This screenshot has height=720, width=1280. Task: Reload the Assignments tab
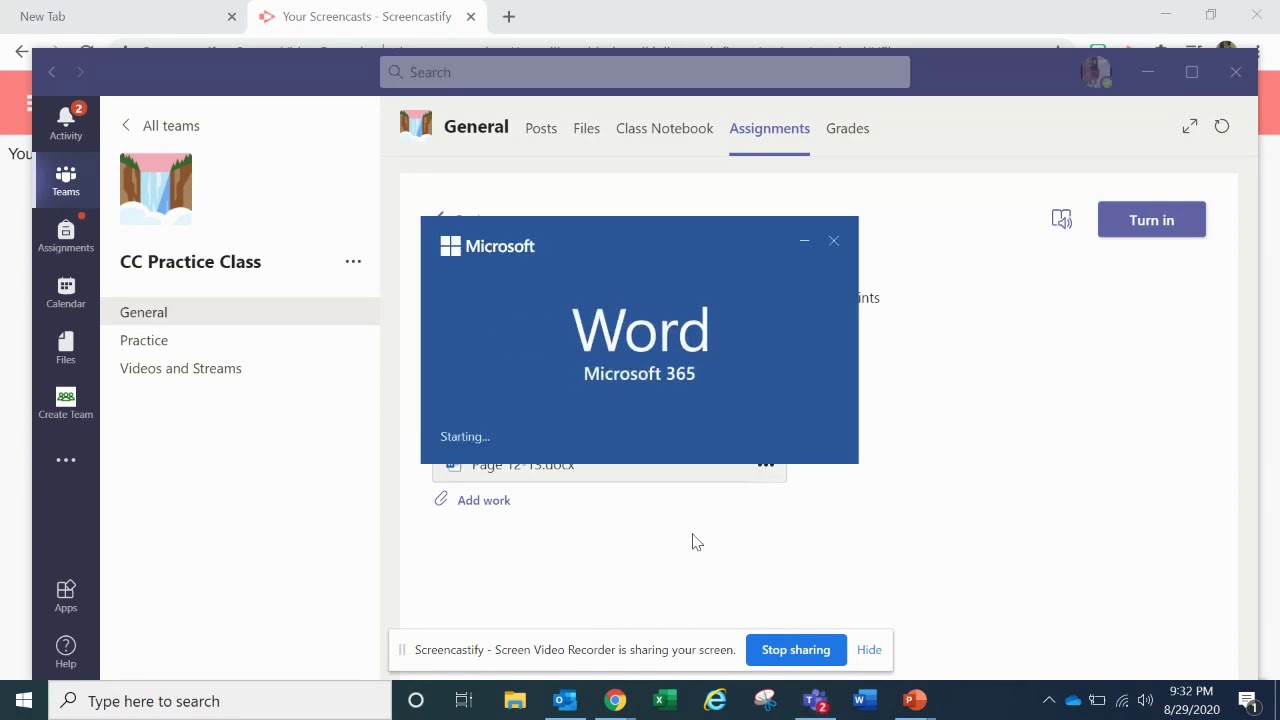(x=1222, y=126)
